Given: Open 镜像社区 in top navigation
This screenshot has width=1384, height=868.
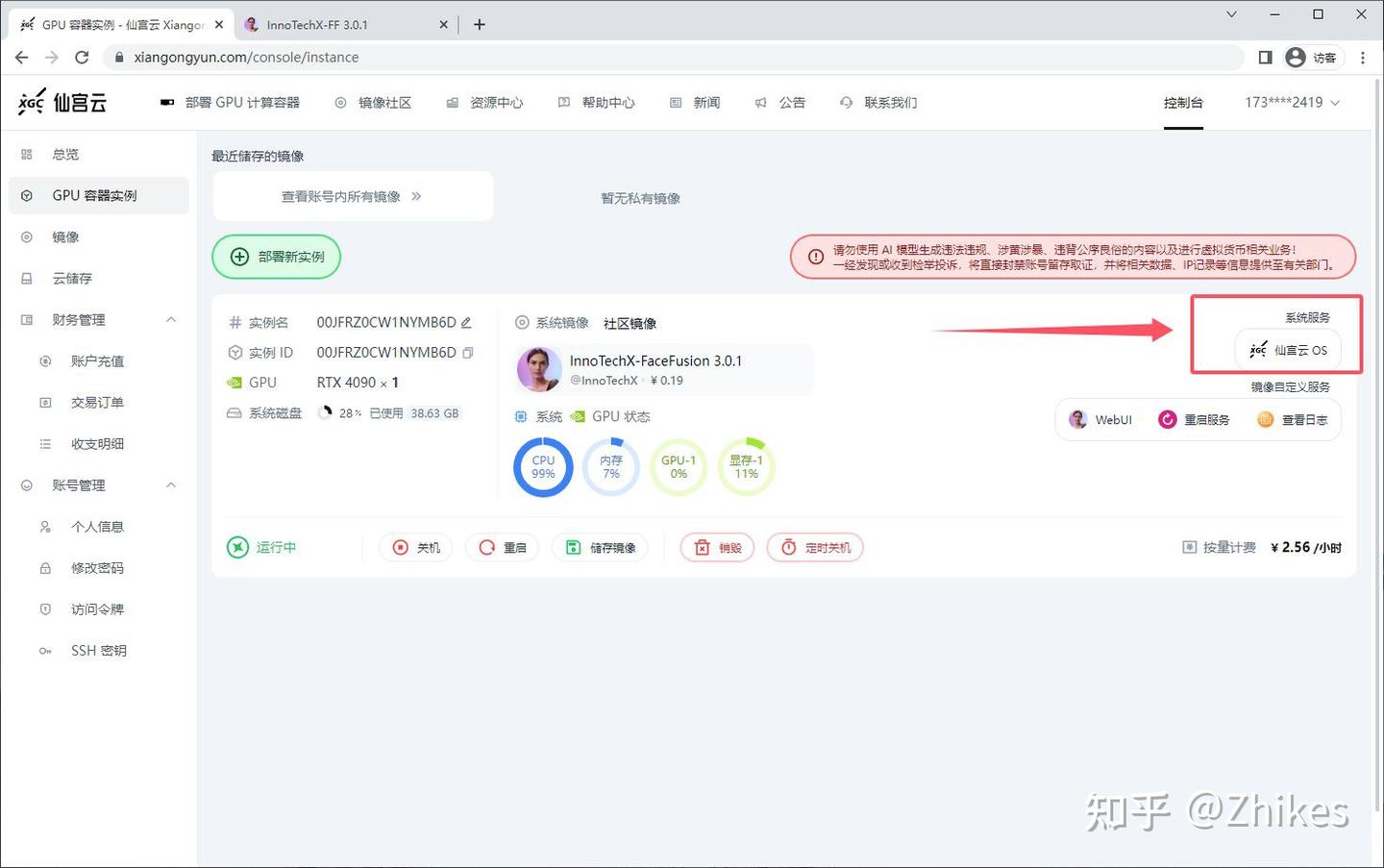Looking at the screenshot, I should [373, 102].
